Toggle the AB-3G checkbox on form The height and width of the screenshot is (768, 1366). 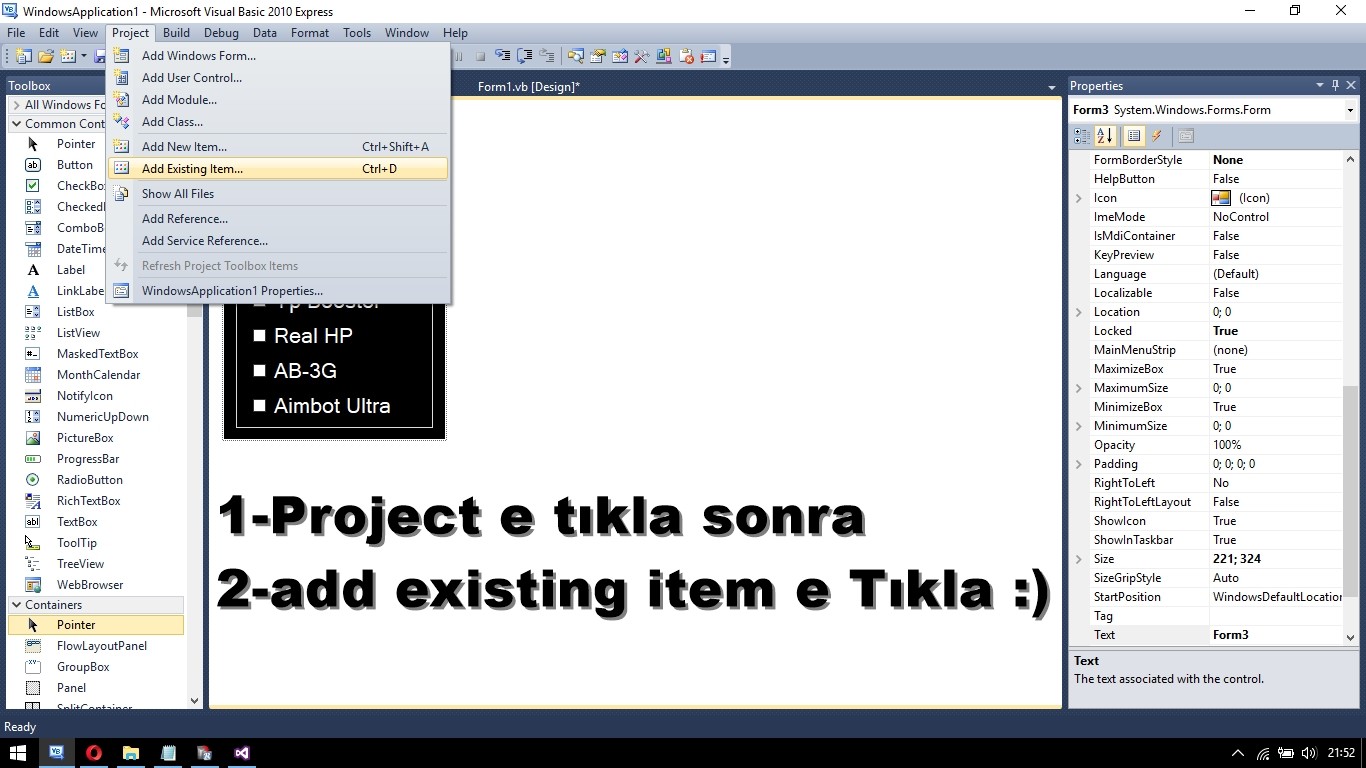(x=260, y=371)
